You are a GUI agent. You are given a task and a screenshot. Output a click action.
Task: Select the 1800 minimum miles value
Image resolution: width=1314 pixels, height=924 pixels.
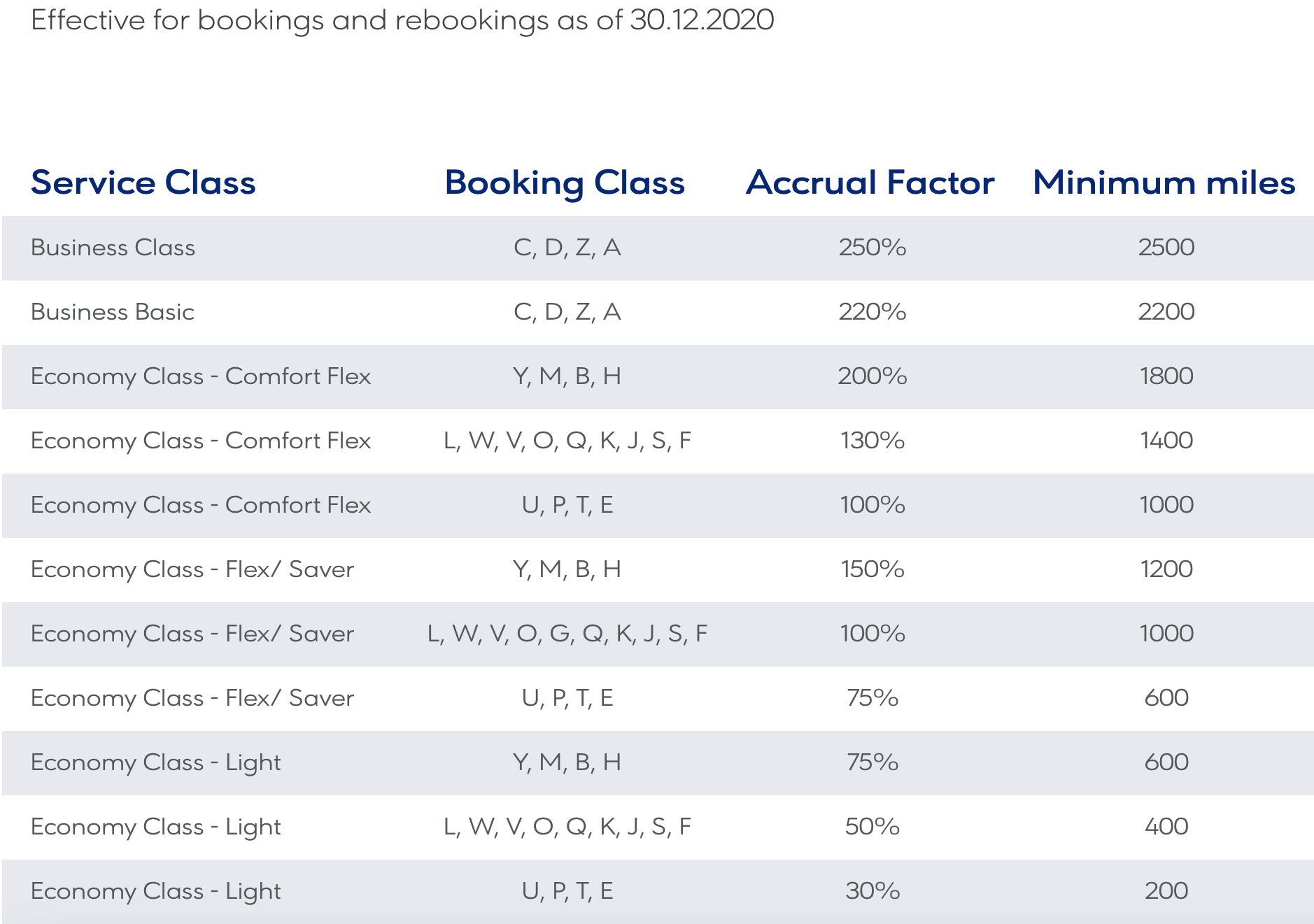(1166, 376)
